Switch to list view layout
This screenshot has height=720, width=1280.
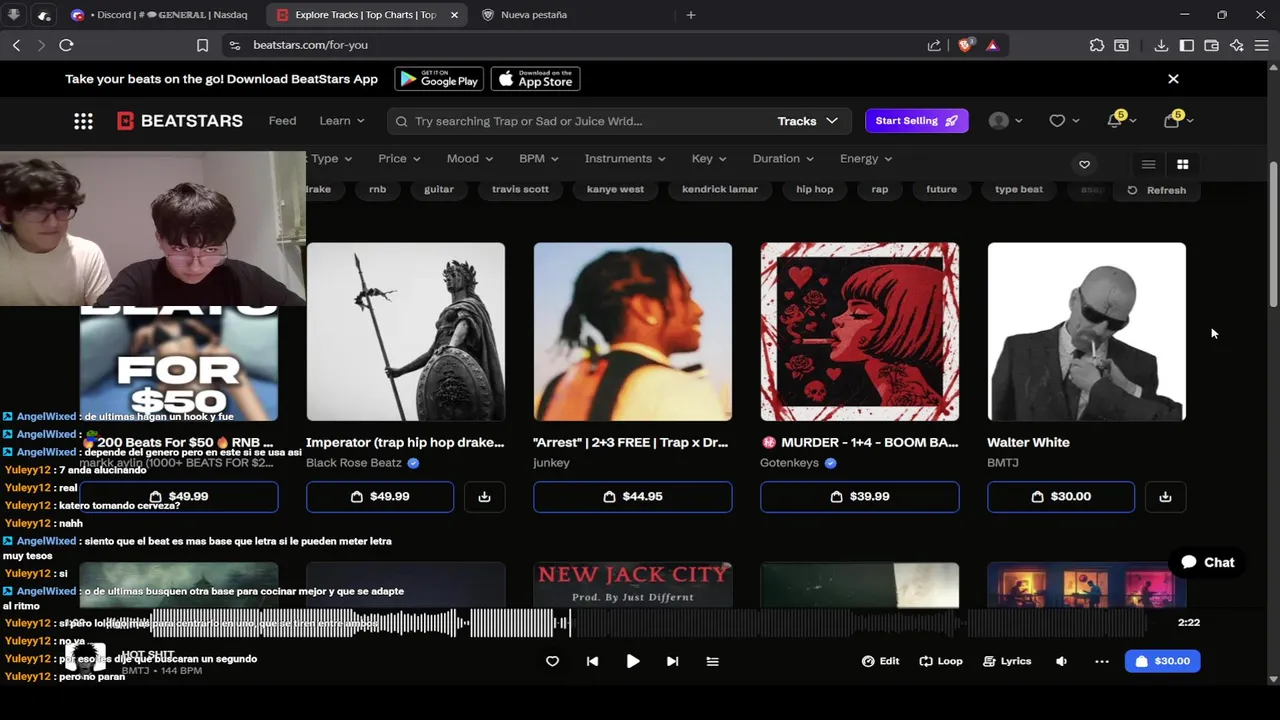click(x=1148, y=164)
